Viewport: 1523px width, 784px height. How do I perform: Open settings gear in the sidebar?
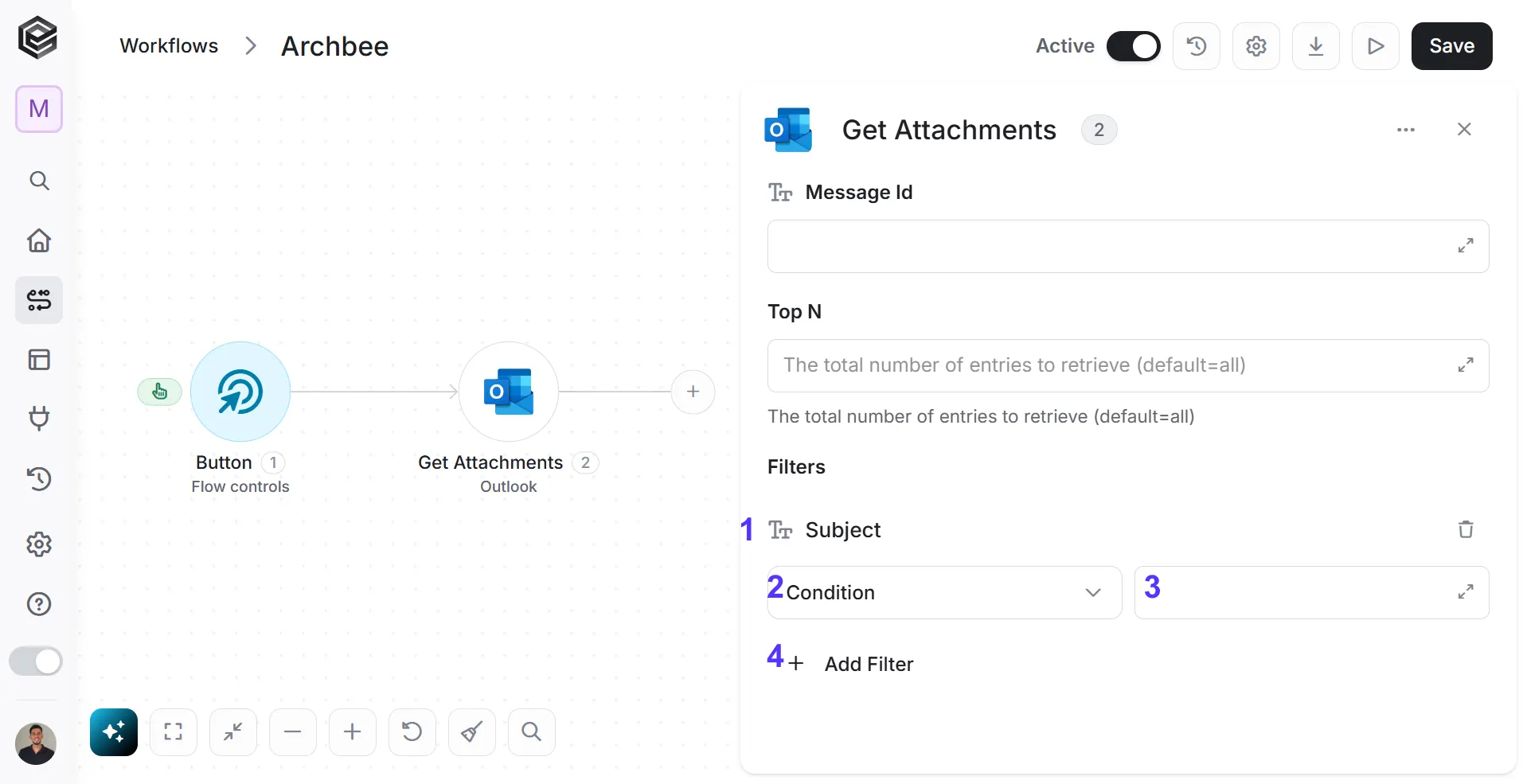39,544
